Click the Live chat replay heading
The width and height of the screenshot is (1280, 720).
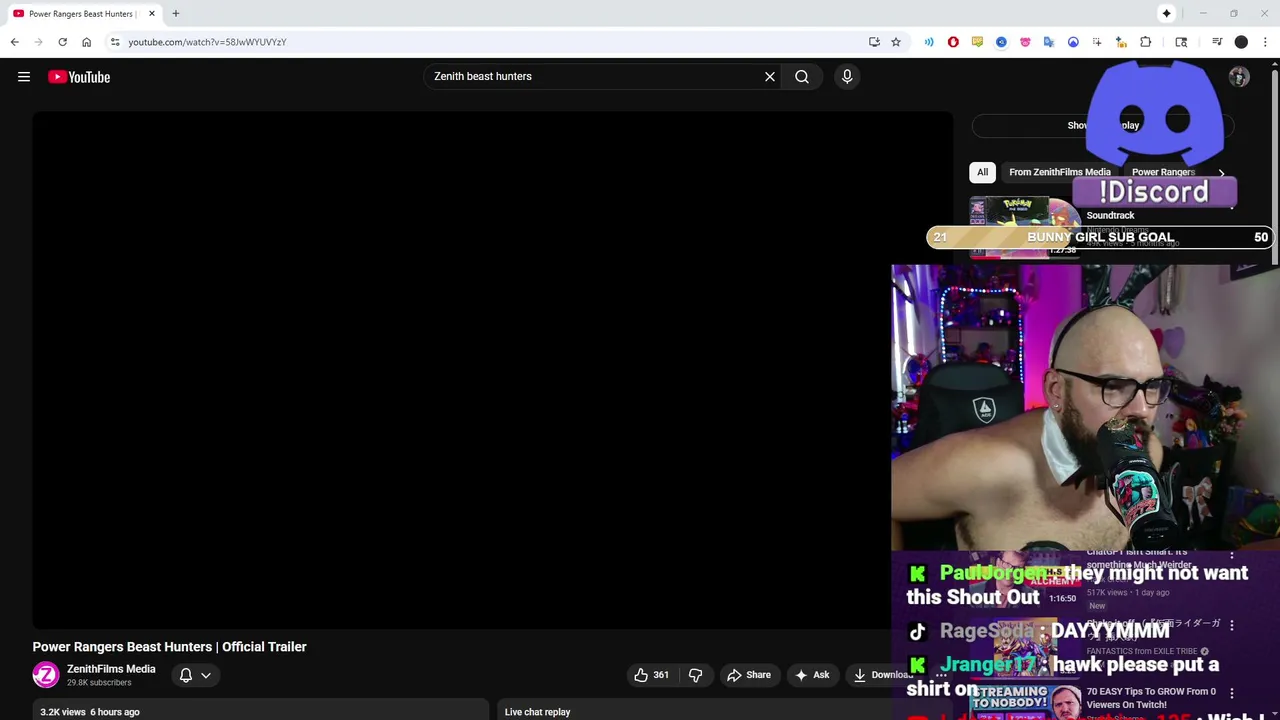537,712
